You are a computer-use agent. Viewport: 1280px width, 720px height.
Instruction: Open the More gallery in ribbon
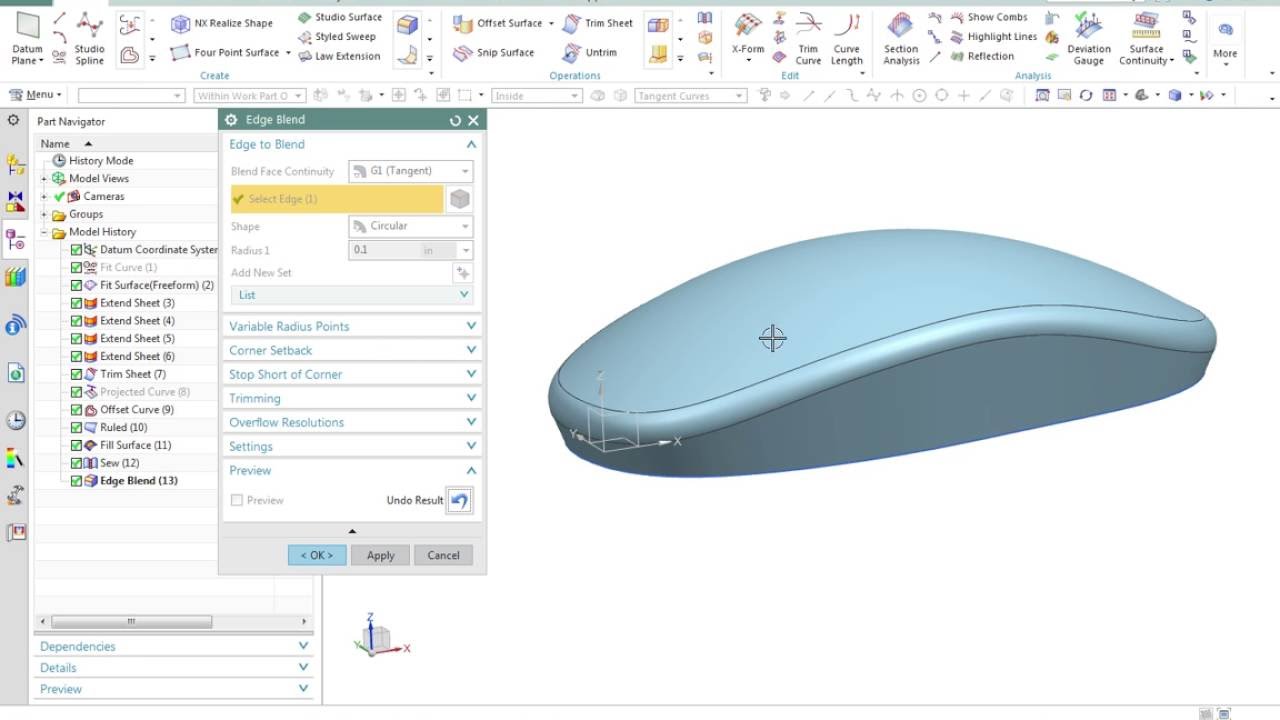(1225, 40)
